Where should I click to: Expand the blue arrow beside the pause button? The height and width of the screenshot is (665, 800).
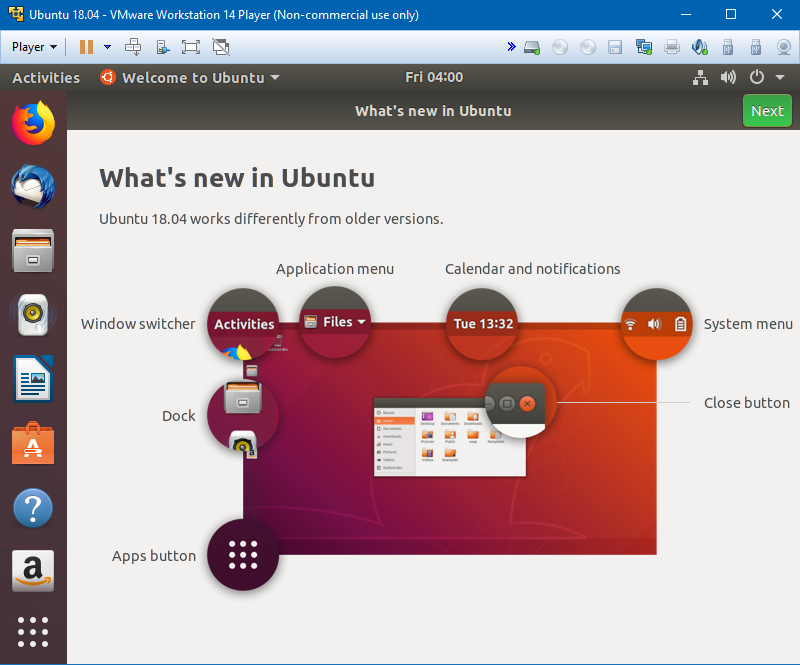tap(108, 47)
